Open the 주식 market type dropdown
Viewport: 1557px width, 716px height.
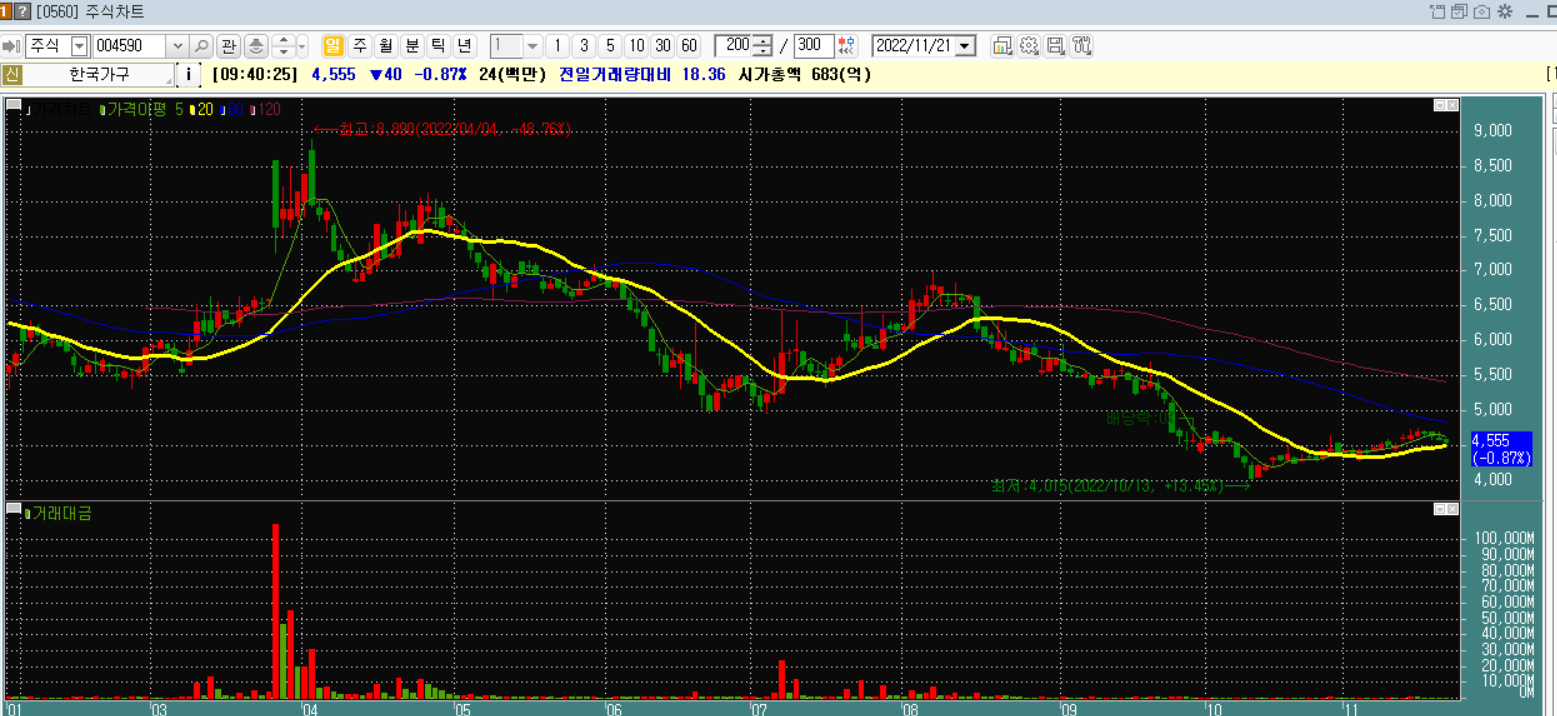[x=79, y=46]
